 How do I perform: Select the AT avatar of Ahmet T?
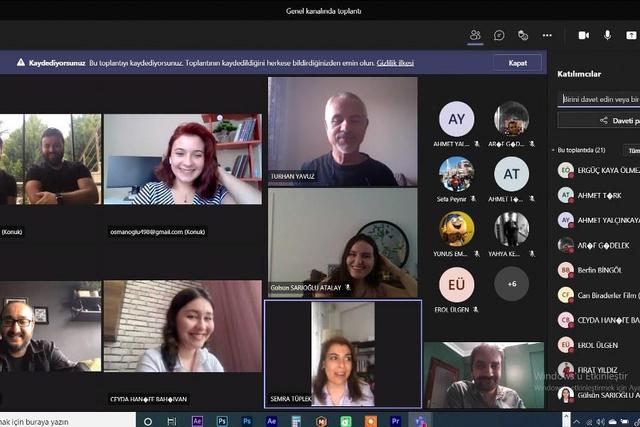coord(511,174)
